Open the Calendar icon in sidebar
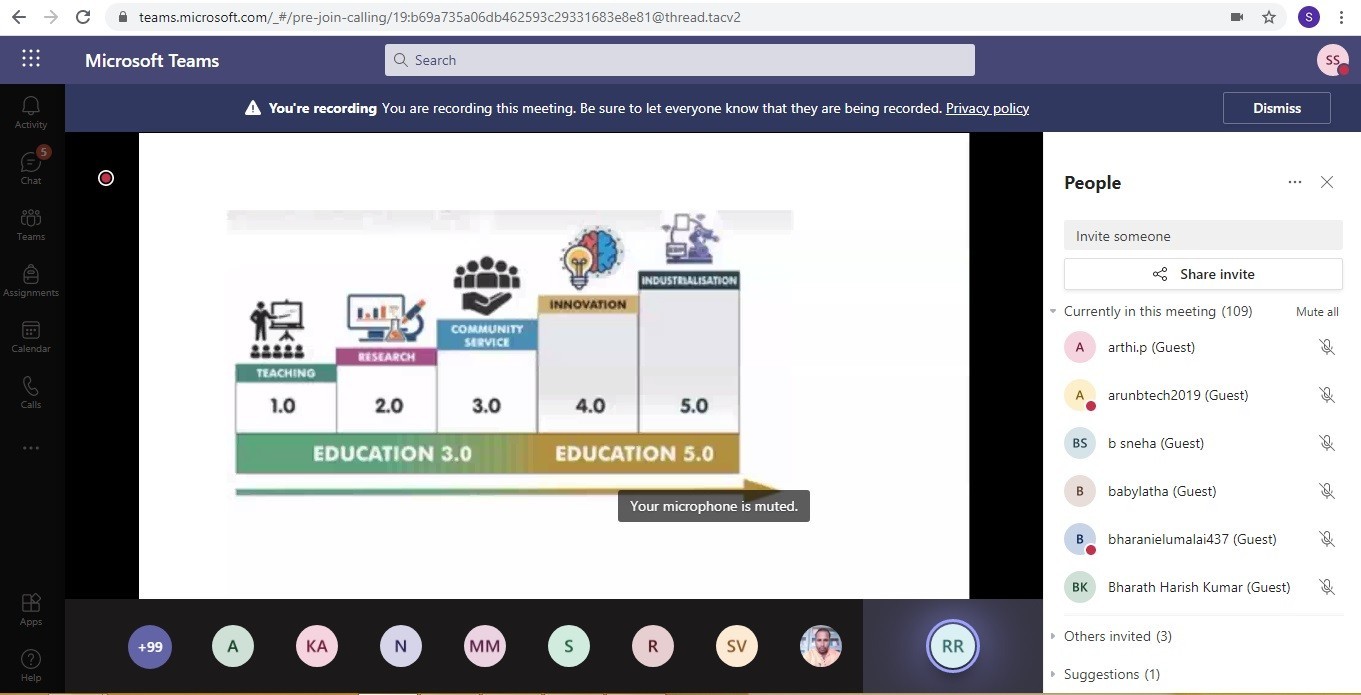 pos(31,335)
